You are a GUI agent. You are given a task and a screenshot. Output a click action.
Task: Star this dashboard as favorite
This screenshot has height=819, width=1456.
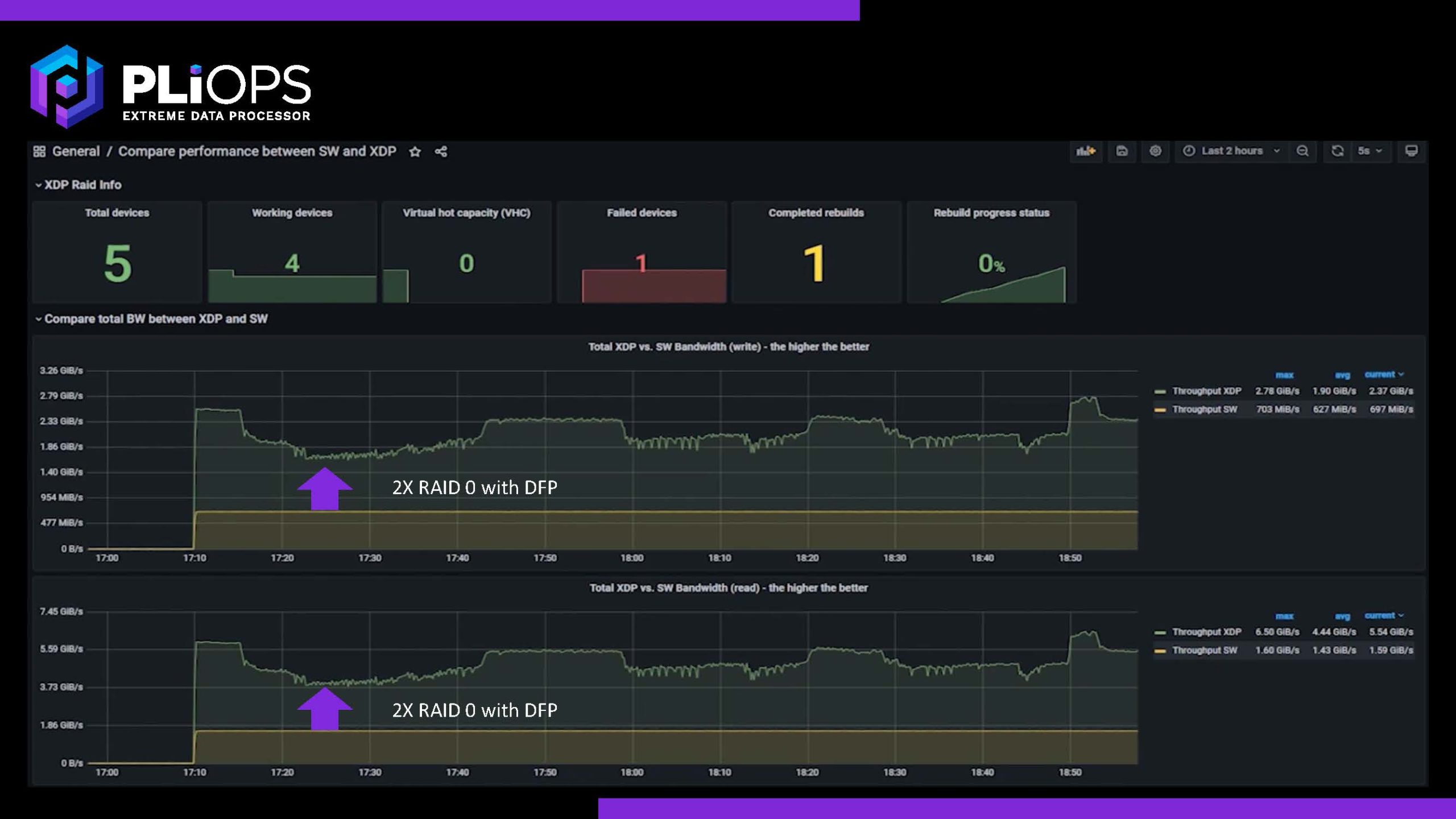click(x=415, y=152)
